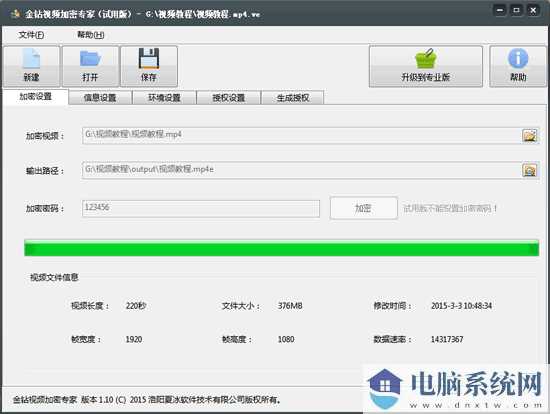Switch to the 信息设置 tab
This screenshot has height=414, width=550.
click(x=100, y=98)
